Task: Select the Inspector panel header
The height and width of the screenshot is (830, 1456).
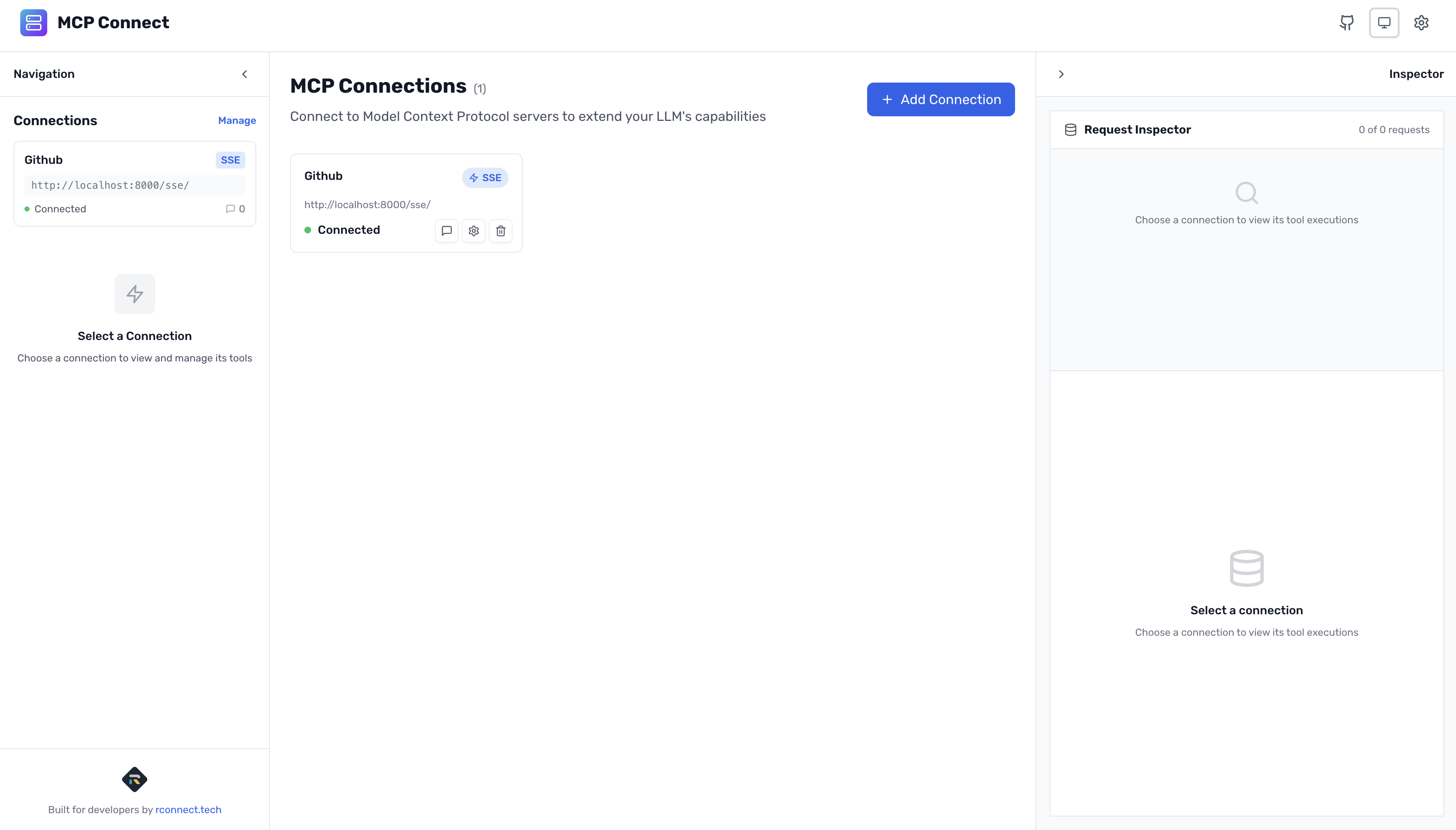Action: coord(1416,74)
